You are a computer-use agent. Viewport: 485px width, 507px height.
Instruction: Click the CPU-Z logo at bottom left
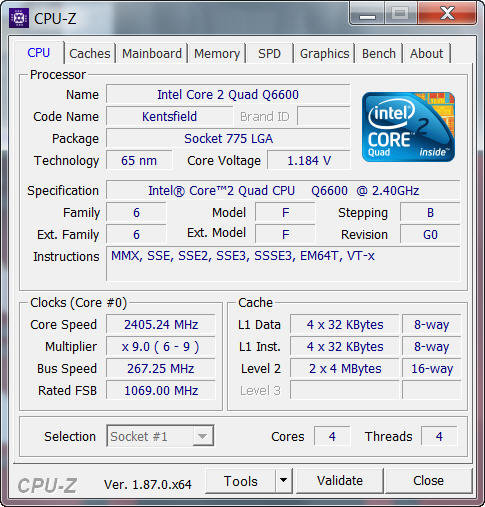47,485
